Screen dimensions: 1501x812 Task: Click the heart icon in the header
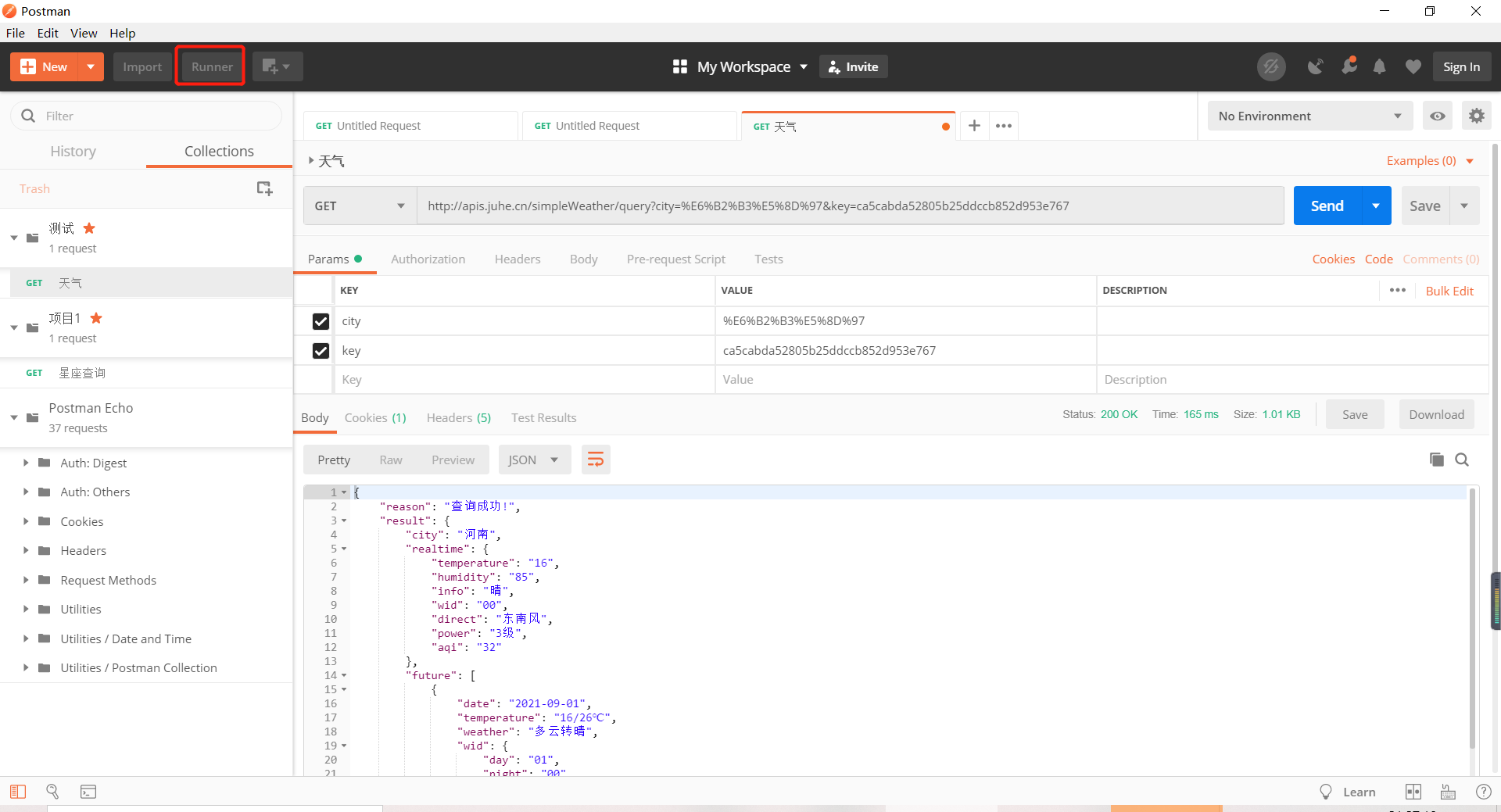pos(1413,66)
